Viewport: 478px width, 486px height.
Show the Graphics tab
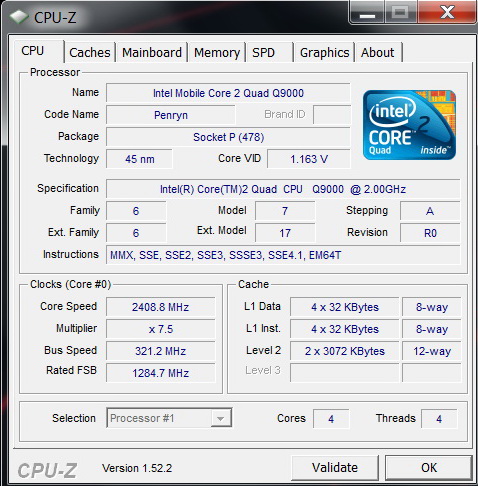[324, 52]
